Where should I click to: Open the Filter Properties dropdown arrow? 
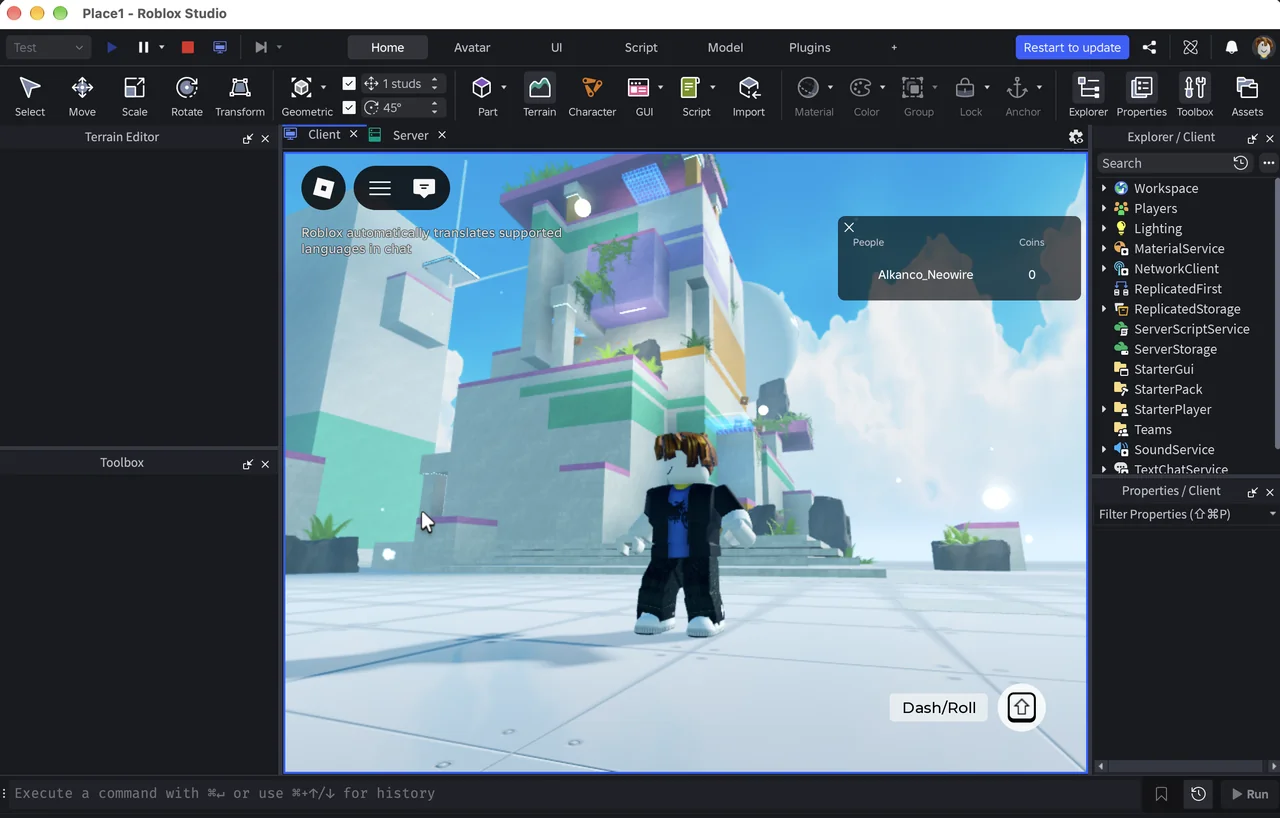tap(1272, 514)
